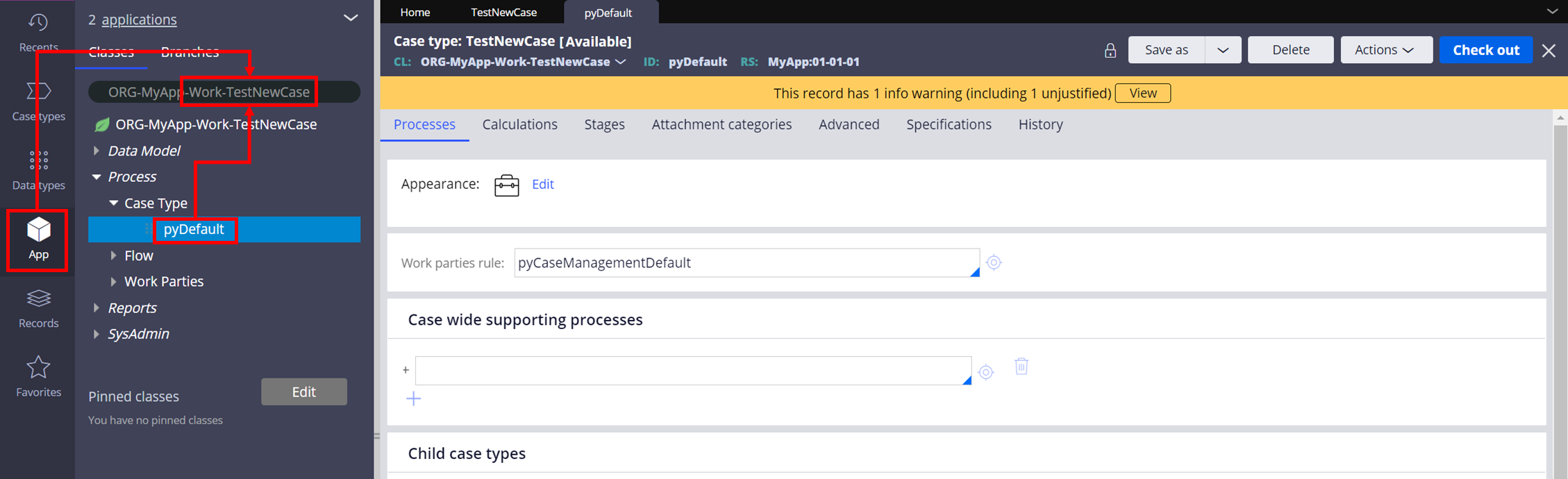
Task: Click the Work parties rule input field
Action: [x=747, y=262]
